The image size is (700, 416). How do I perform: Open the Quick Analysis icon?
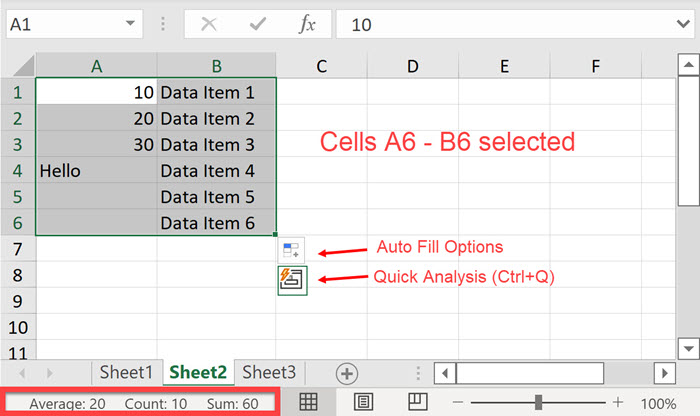[x=292, y=280]
